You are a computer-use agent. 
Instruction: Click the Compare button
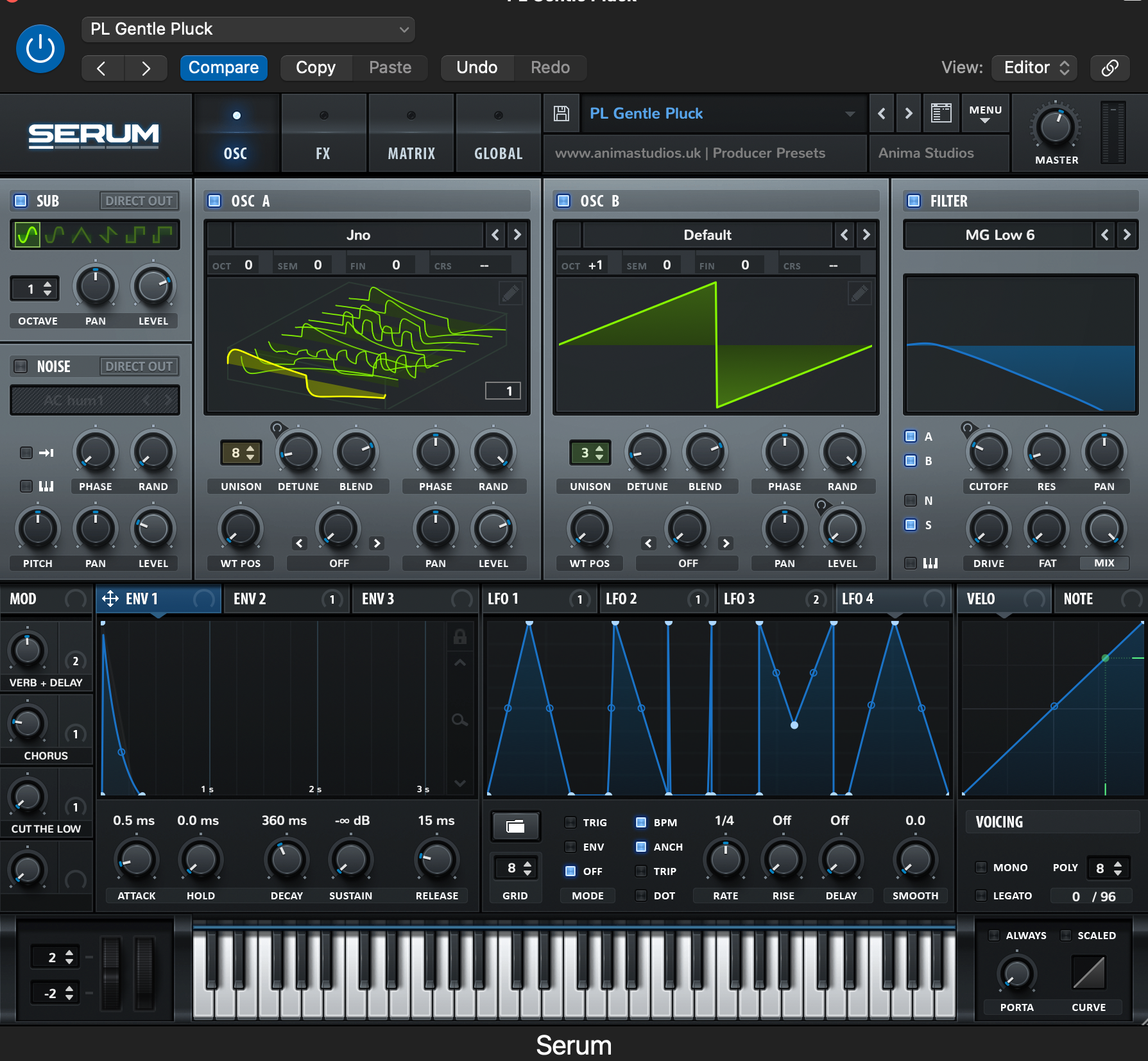(223, 68)
